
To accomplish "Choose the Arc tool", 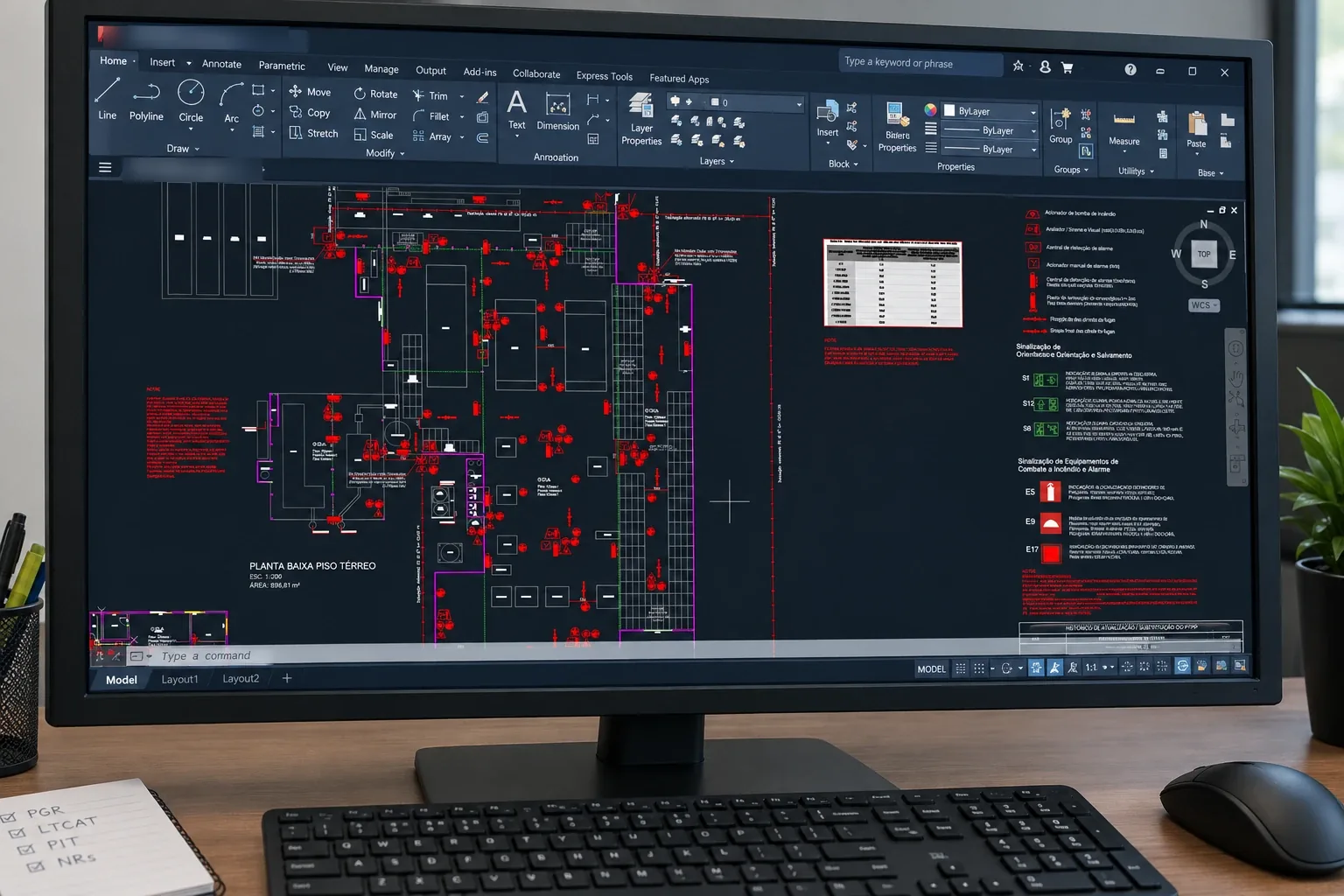I will click(x=231, y=103).
